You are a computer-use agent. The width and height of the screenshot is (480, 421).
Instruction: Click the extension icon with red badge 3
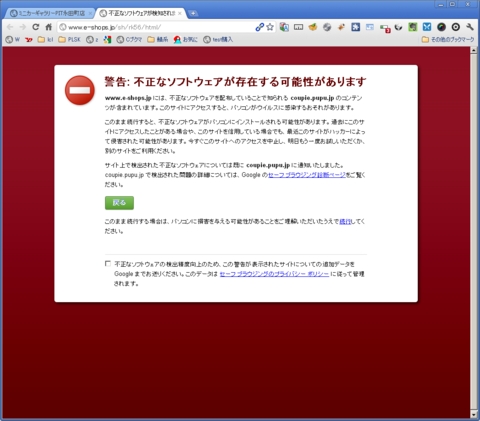click(x=385, y=28)
